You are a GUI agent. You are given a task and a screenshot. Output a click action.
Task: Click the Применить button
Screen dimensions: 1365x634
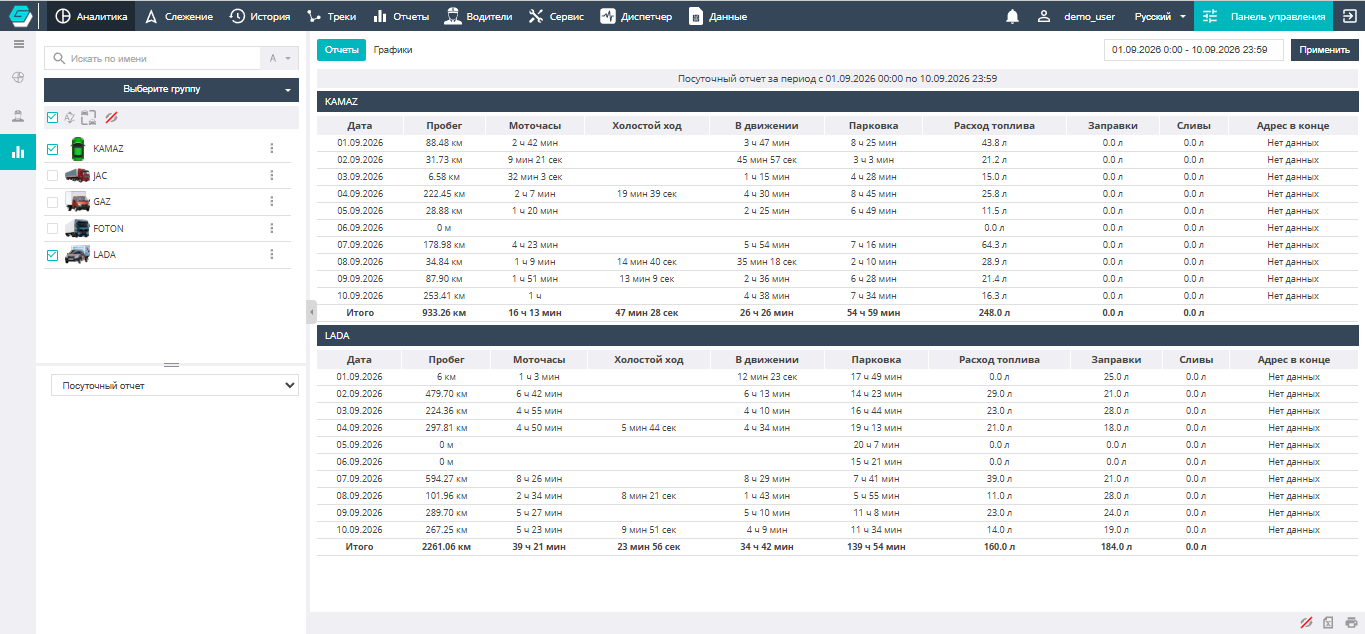(x=1324, y=50)
